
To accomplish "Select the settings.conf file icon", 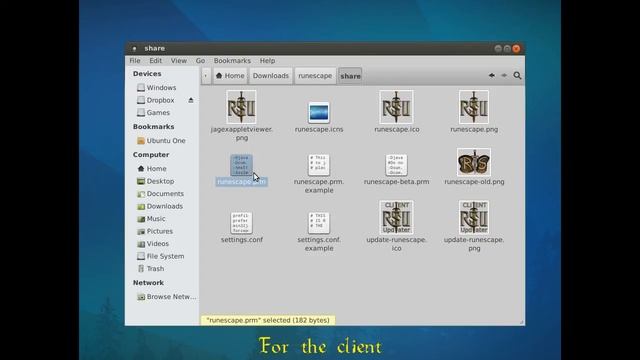I will [x=241, y=223].
